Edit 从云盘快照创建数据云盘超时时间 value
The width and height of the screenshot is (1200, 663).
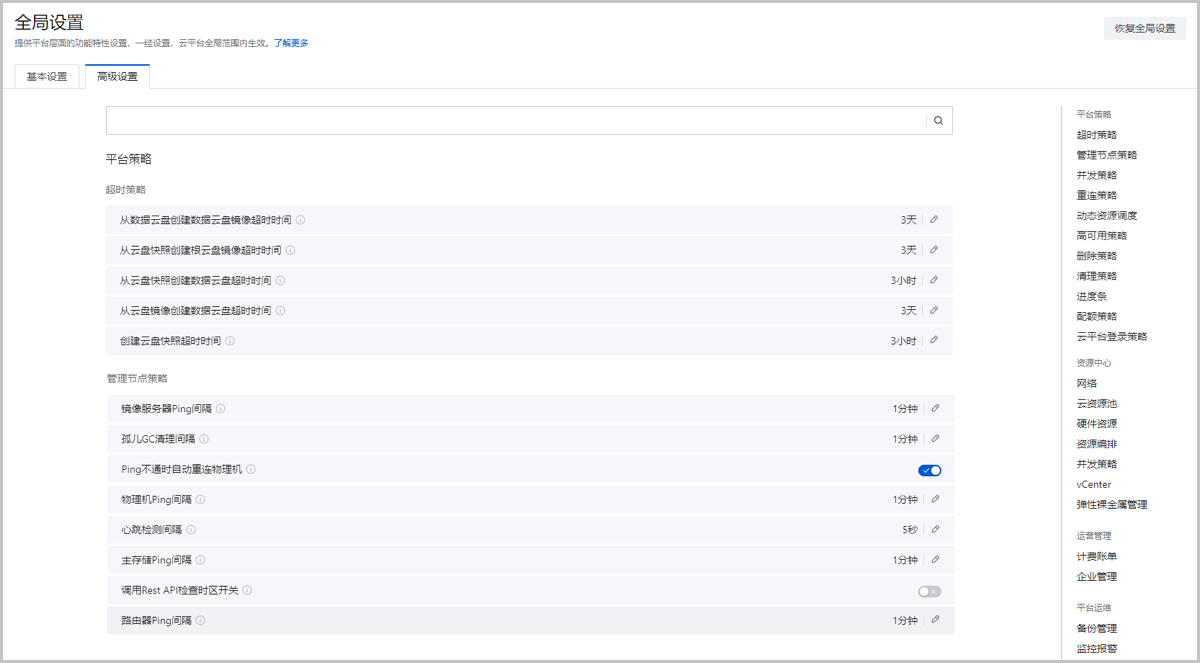[934, 280]
